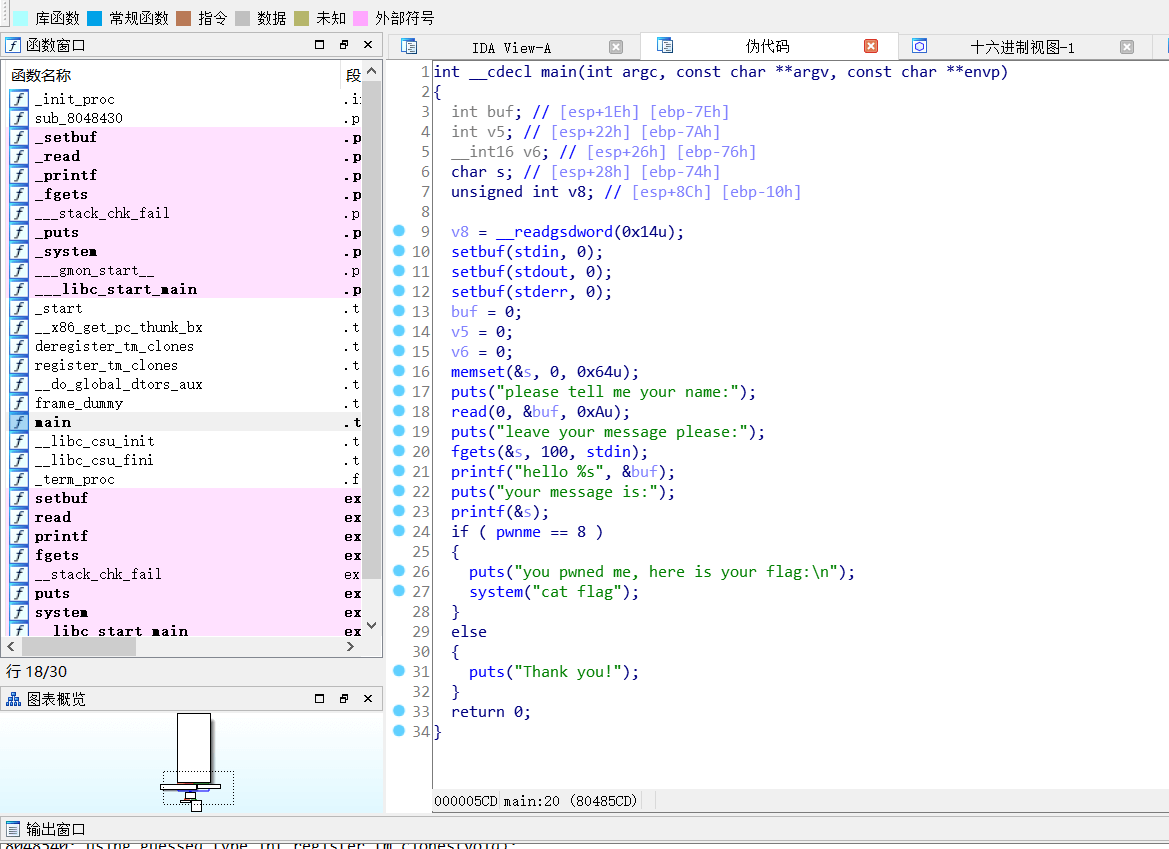
Task: Maximize the functions window panel
Action: pyautogui.click(x=320, y=45)
